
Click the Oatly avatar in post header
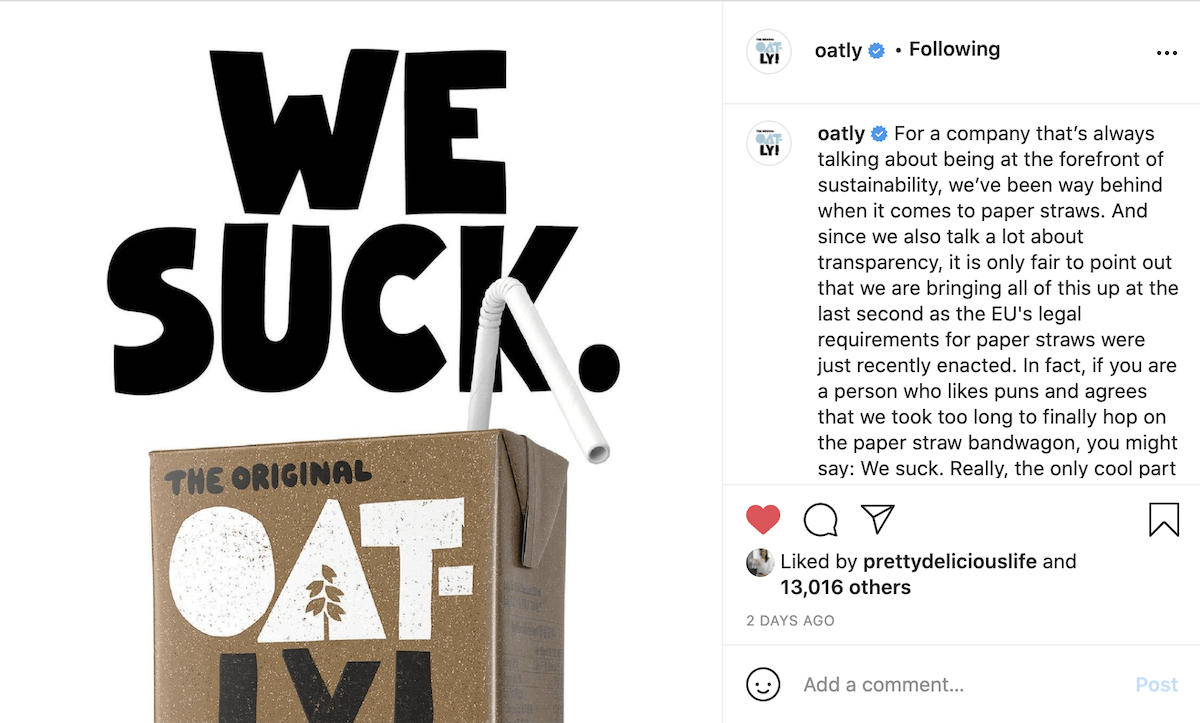pos(769,51)
